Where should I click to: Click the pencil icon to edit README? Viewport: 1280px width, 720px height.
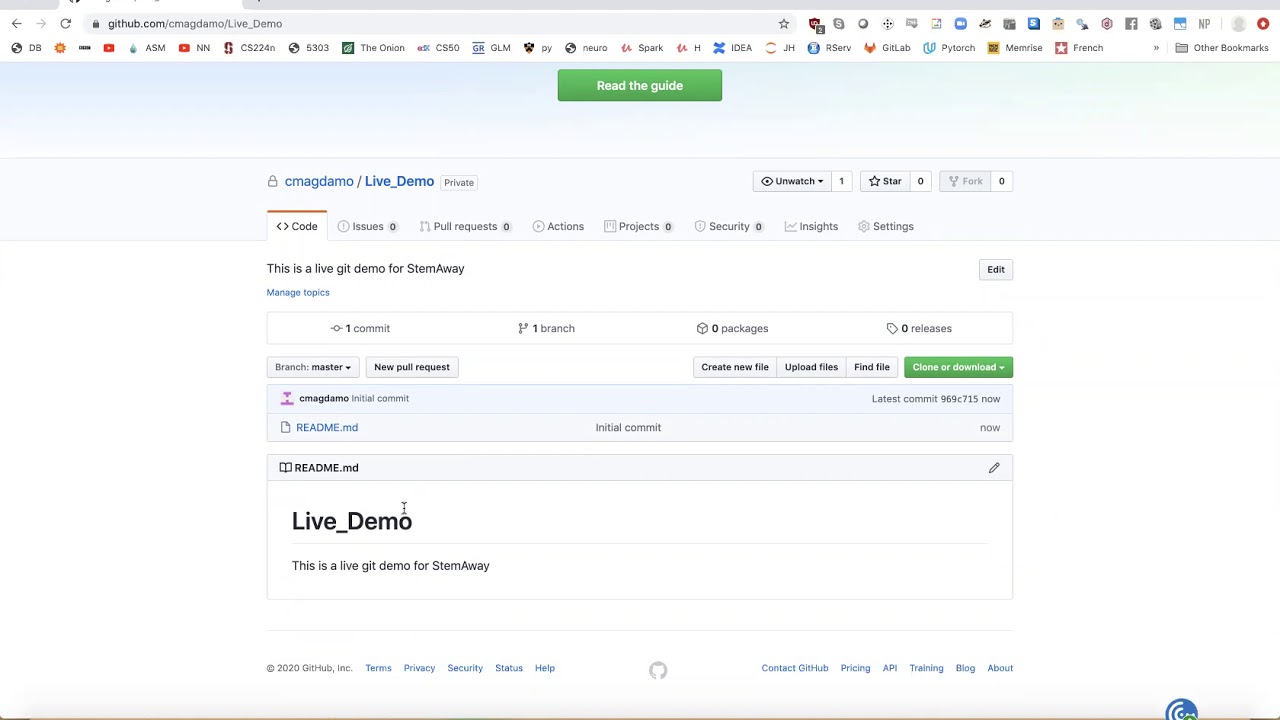(x=994, y=468)
